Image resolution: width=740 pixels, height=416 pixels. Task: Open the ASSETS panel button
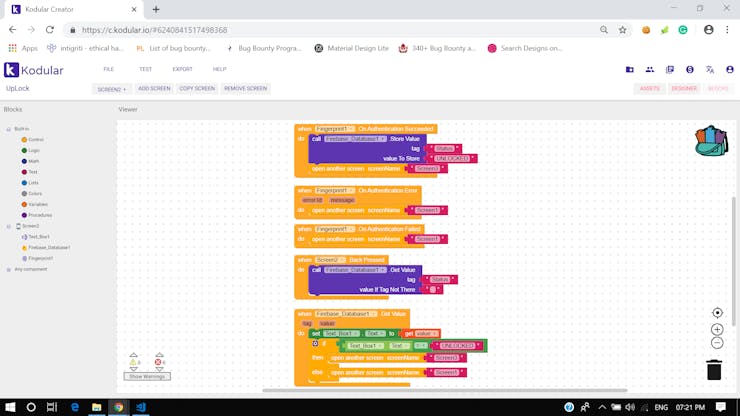[650, 89]
